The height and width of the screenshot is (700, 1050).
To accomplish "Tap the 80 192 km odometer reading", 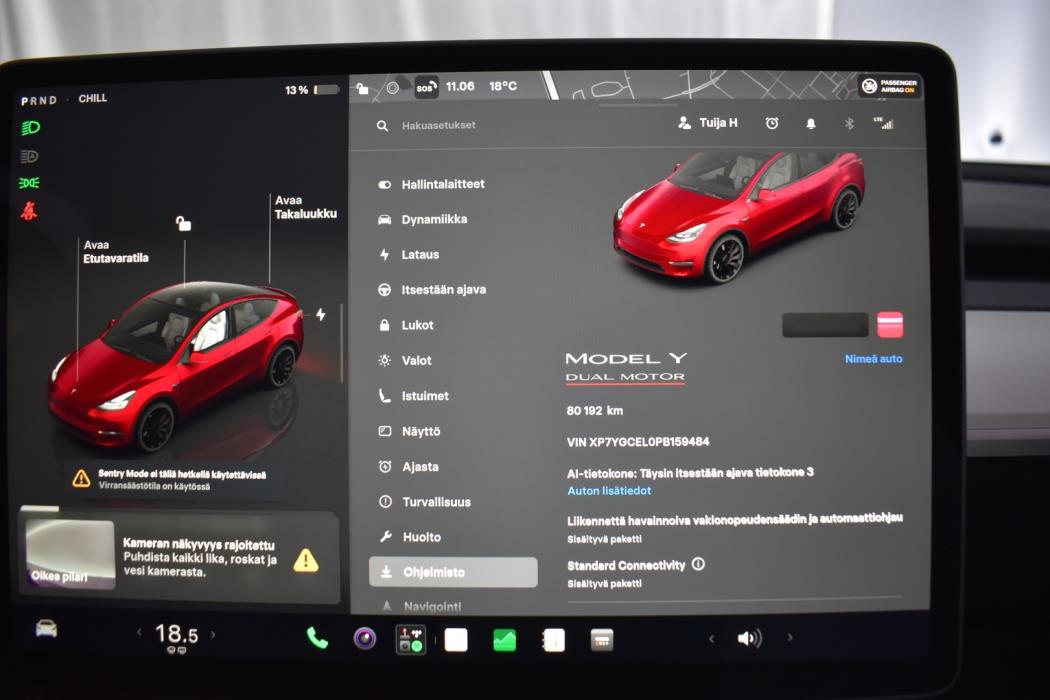I will (x=595, y=411).
